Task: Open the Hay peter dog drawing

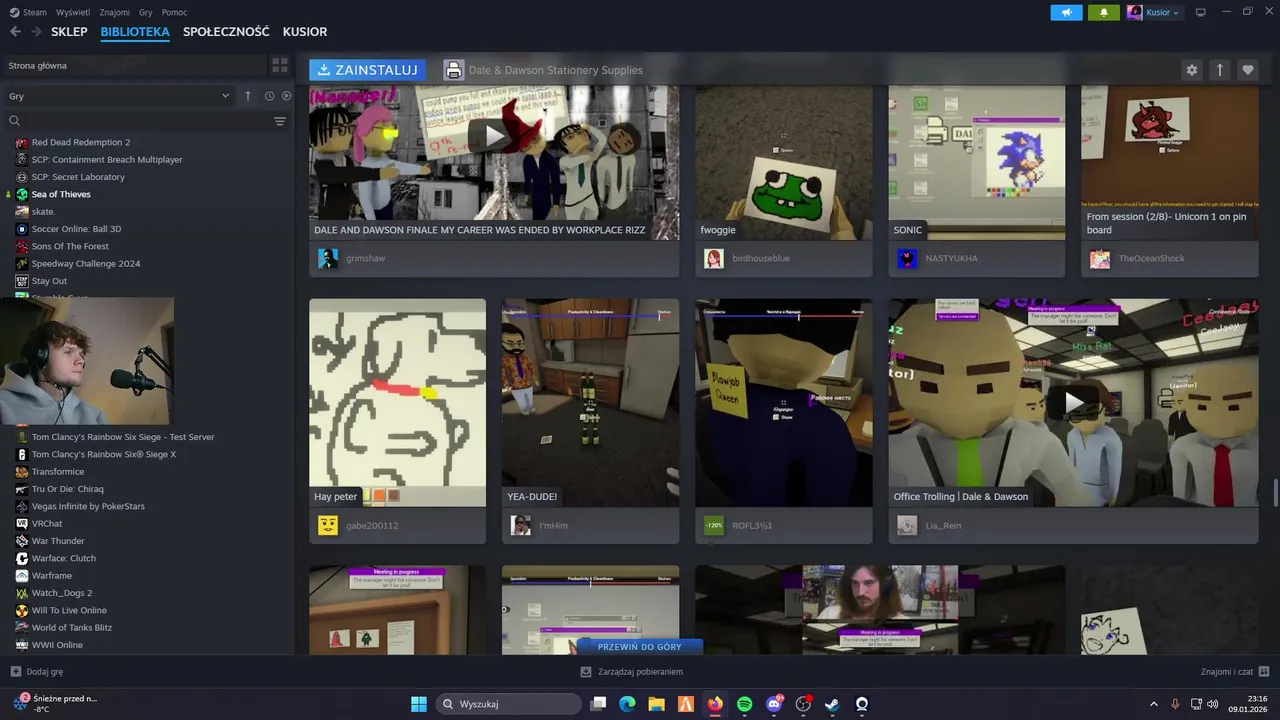Action: (x=397, y=403)
